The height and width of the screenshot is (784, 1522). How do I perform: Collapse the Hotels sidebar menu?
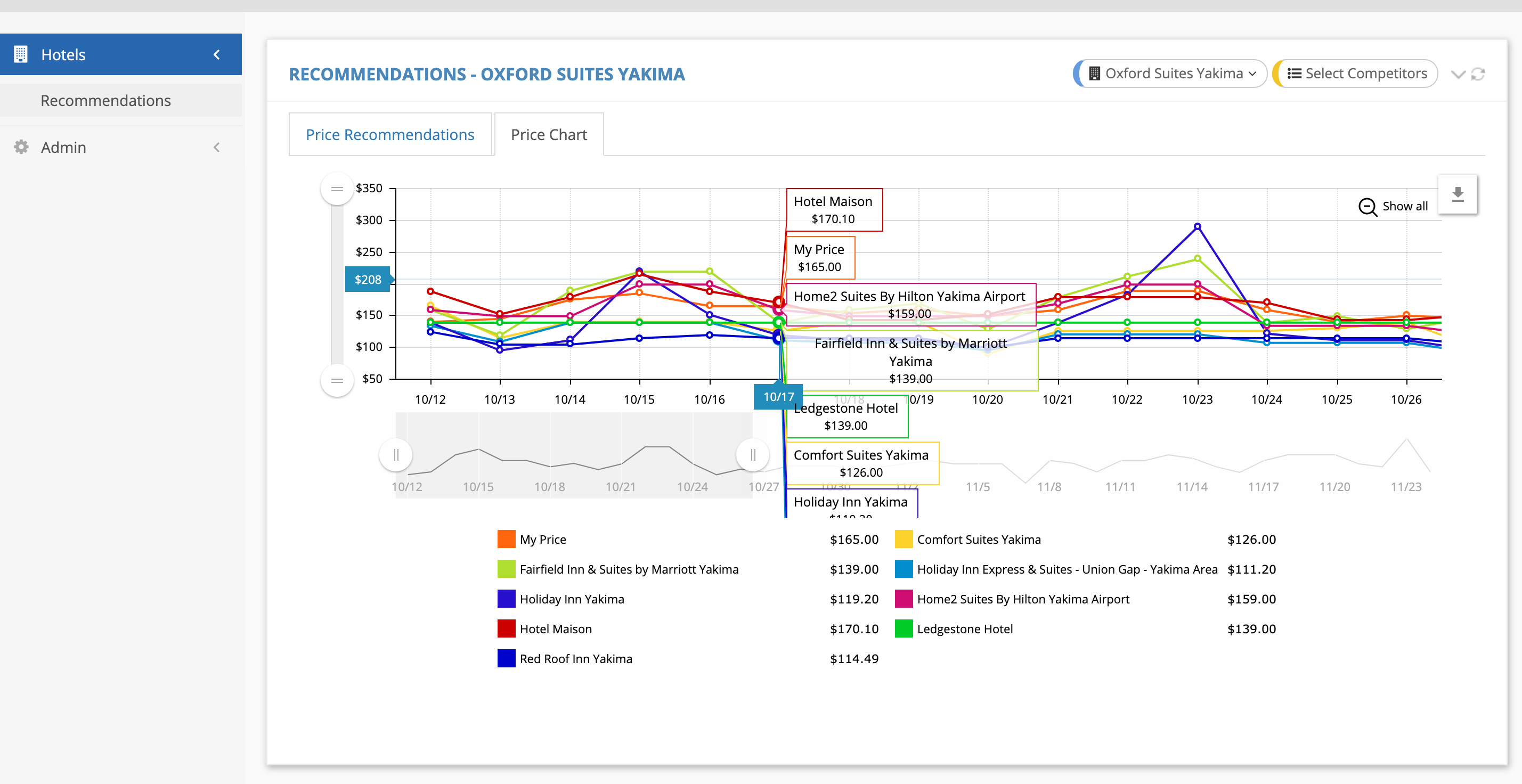pos(216,54)
